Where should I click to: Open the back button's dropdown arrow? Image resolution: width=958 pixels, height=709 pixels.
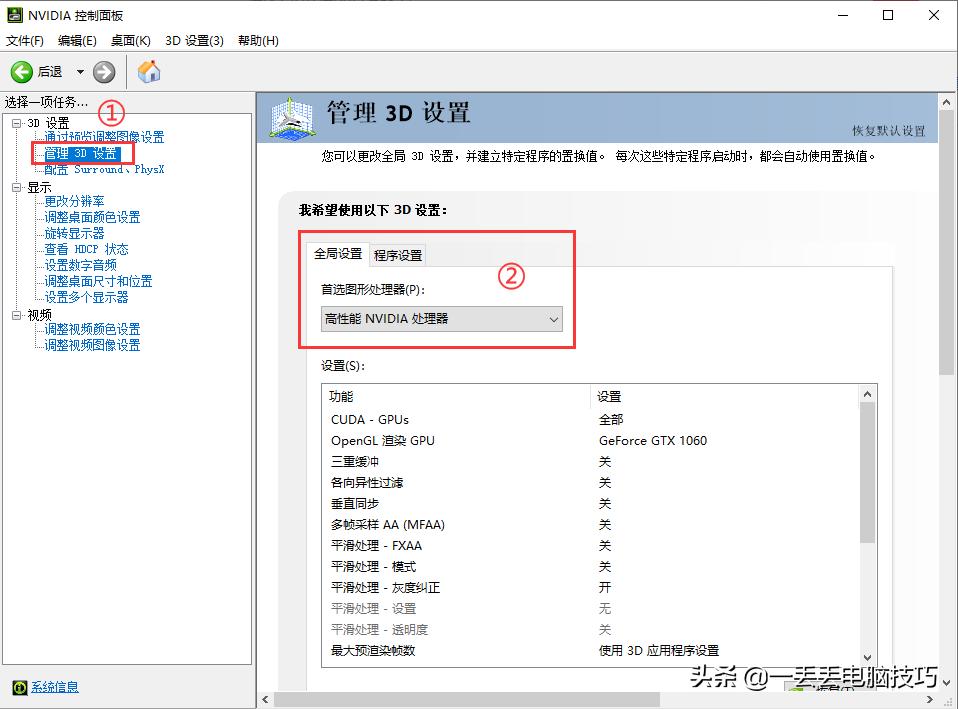coord(78,71)
